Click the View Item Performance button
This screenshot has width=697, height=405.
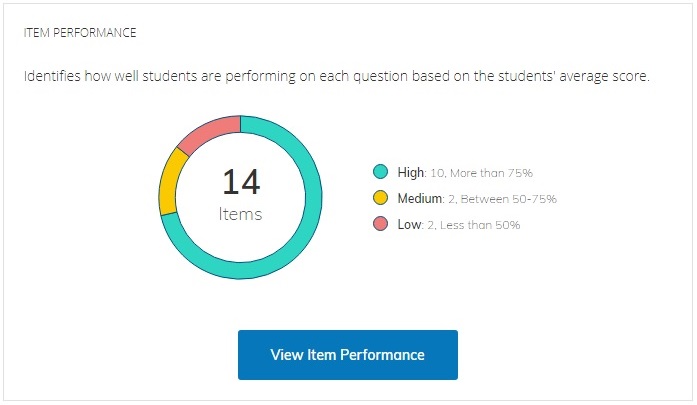point(347,355)
